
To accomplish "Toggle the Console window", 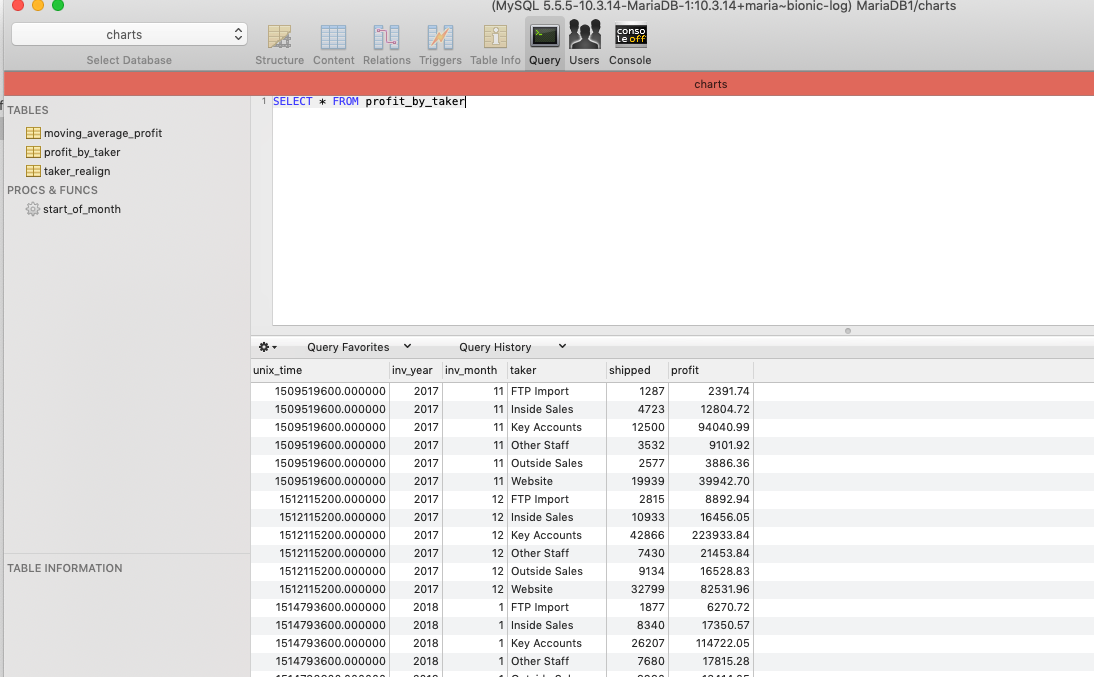I will click(x=630, y=40).
